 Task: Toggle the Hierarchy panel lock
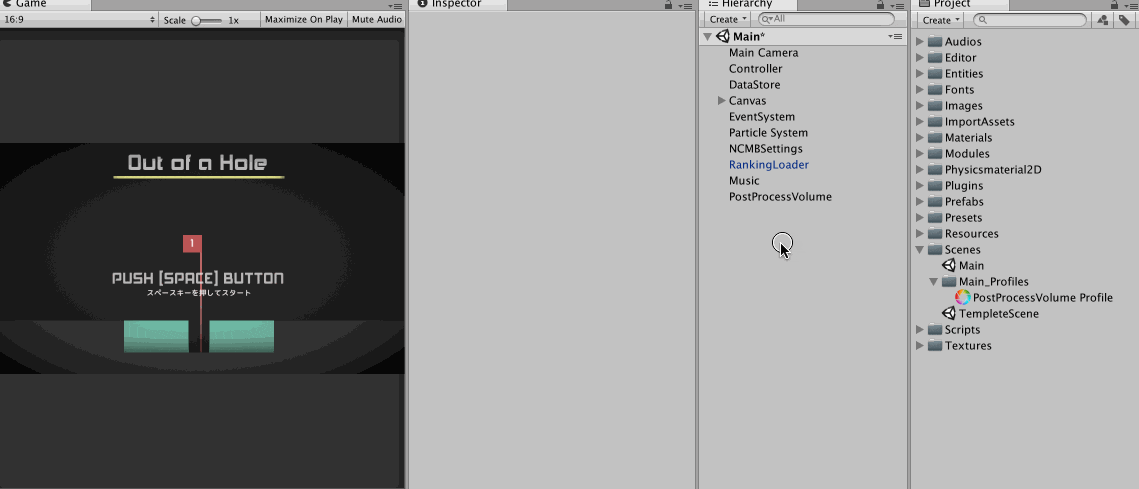(x=880, y=5)
